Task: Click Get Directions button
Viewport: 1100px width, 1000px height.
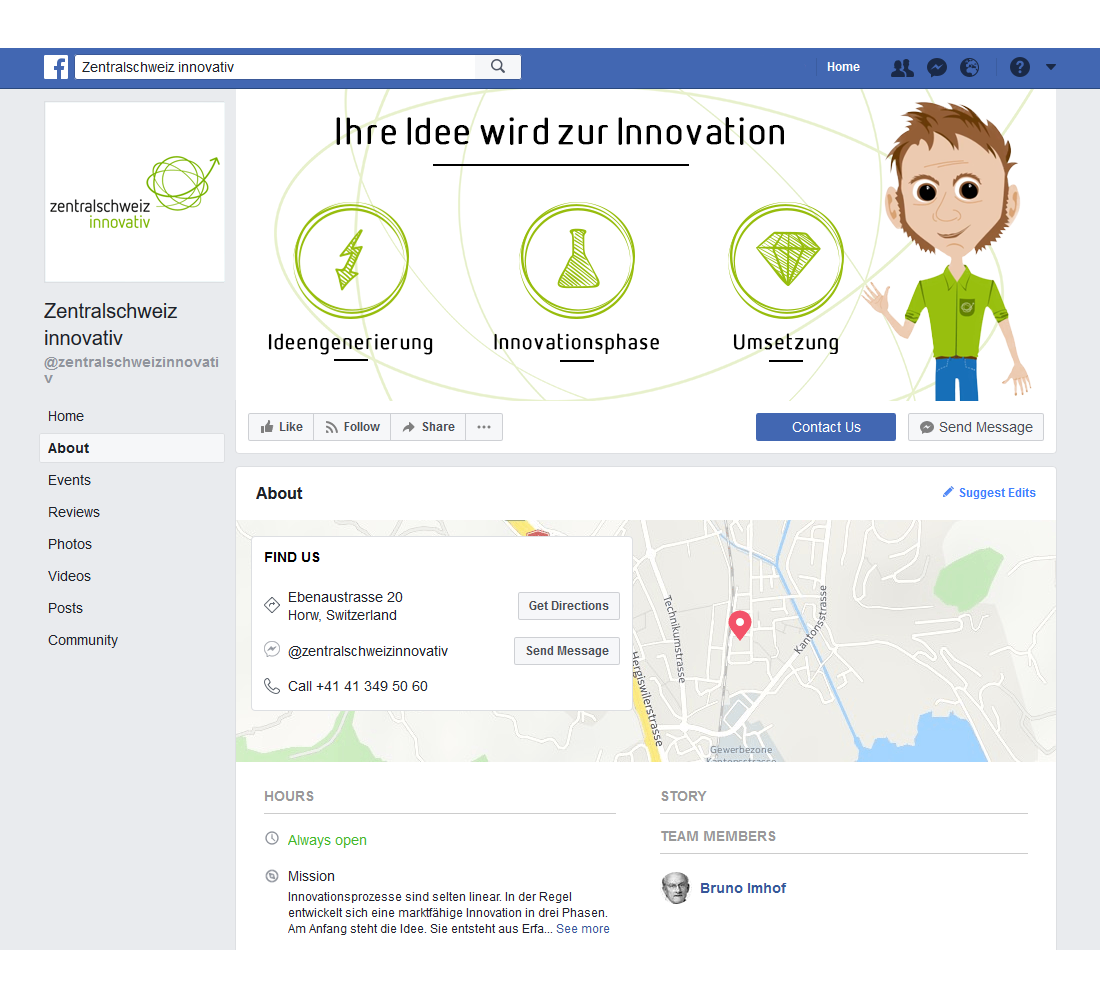Action: tap(568, 606)
